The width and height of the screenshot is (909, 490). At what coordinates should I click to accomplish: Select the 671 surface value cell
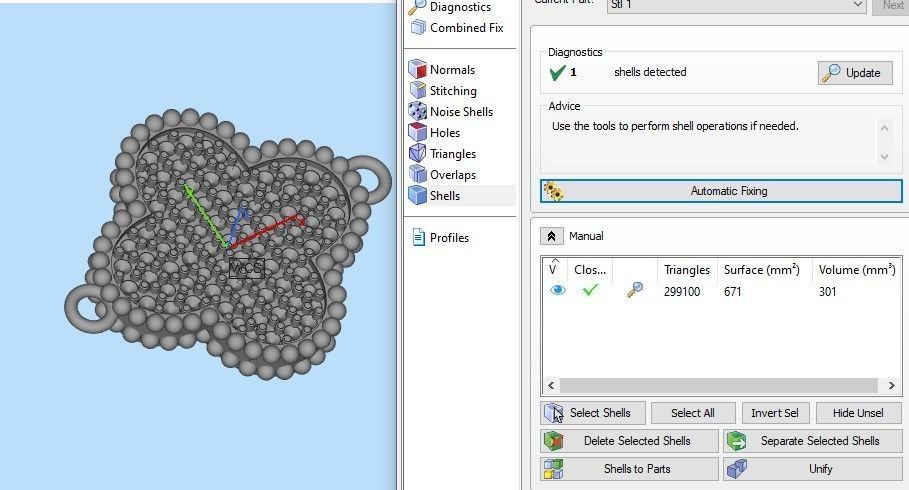pyautogui.click(x=733, y=292)
